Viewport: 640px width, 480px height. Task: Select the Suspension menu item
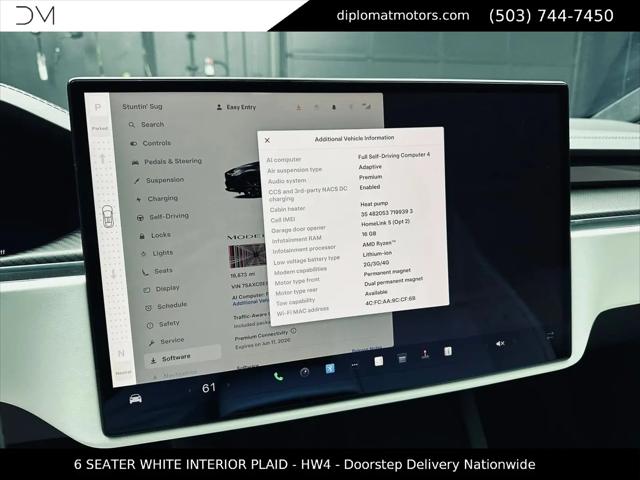click(x=160, y=180)
